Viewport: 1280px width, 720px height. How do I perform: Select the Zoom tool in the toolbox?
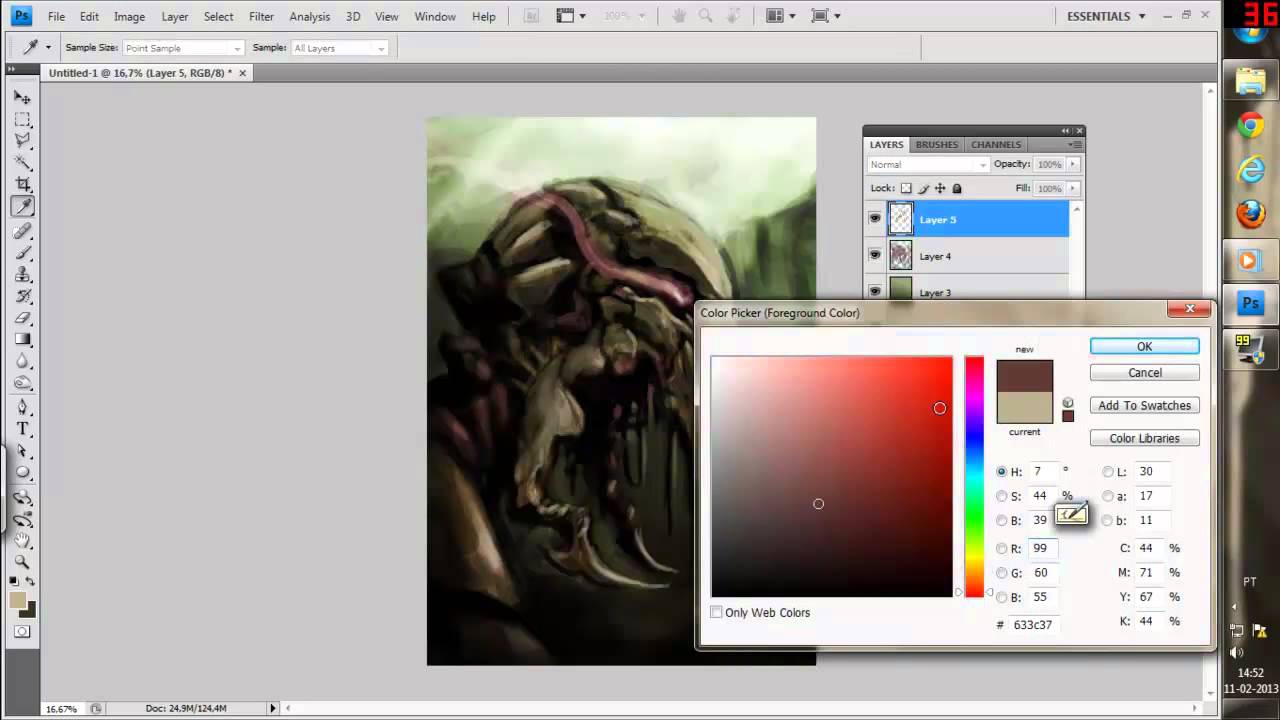(x=22, y=562)
